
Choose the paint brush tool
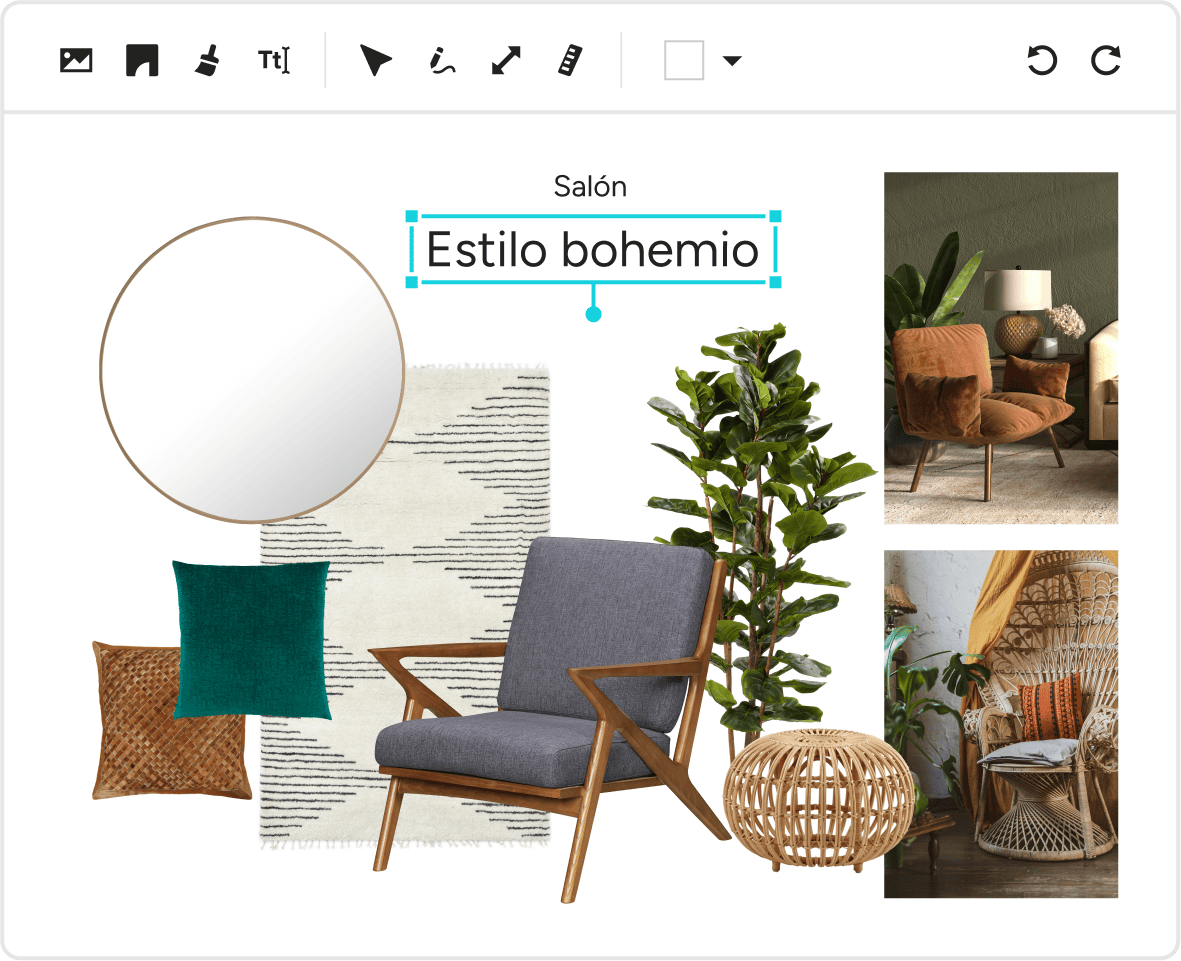pos(207,61)
